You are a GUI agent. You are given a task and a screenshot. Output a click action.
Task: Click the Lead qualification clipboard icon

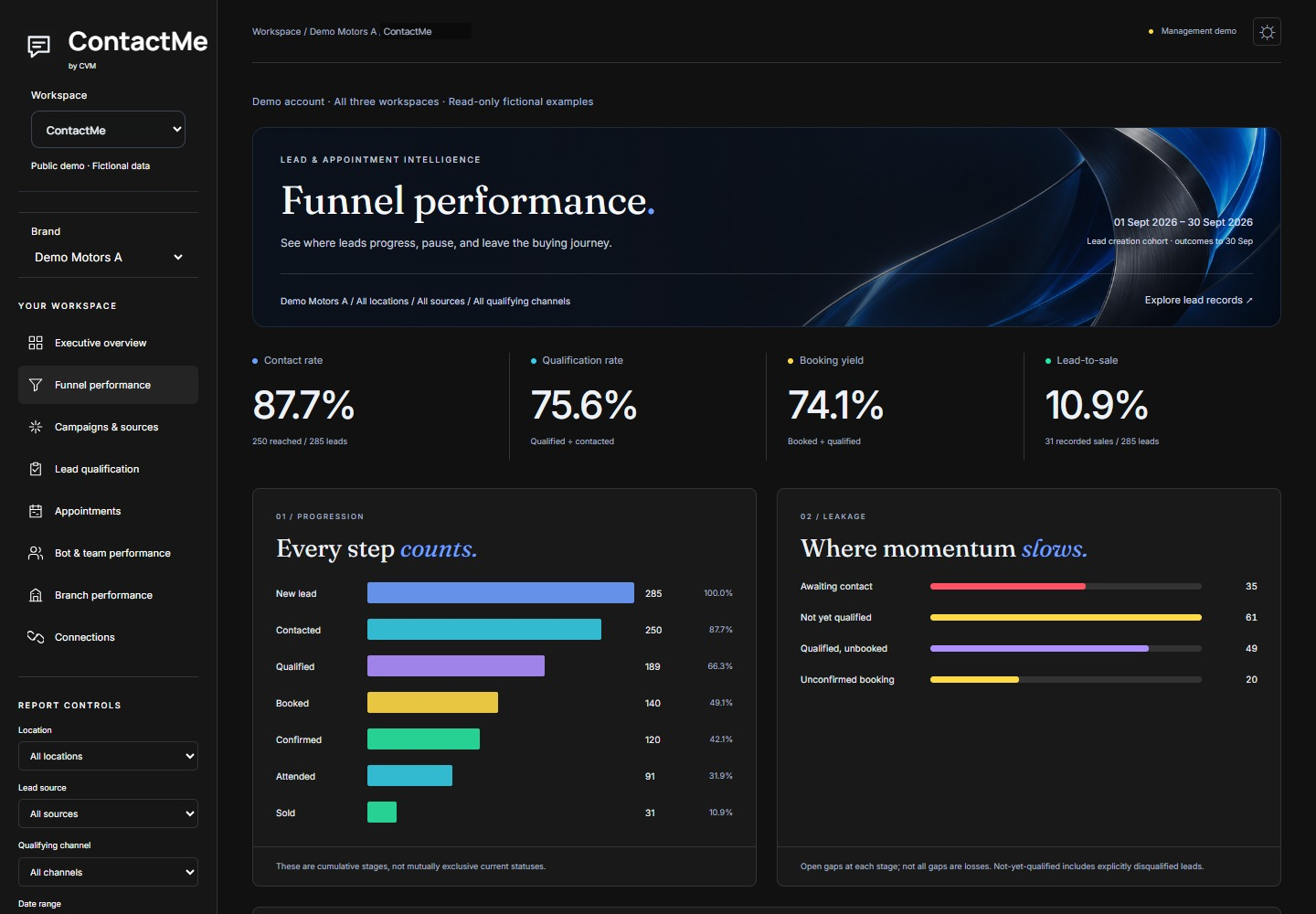(x=36, y=469)
